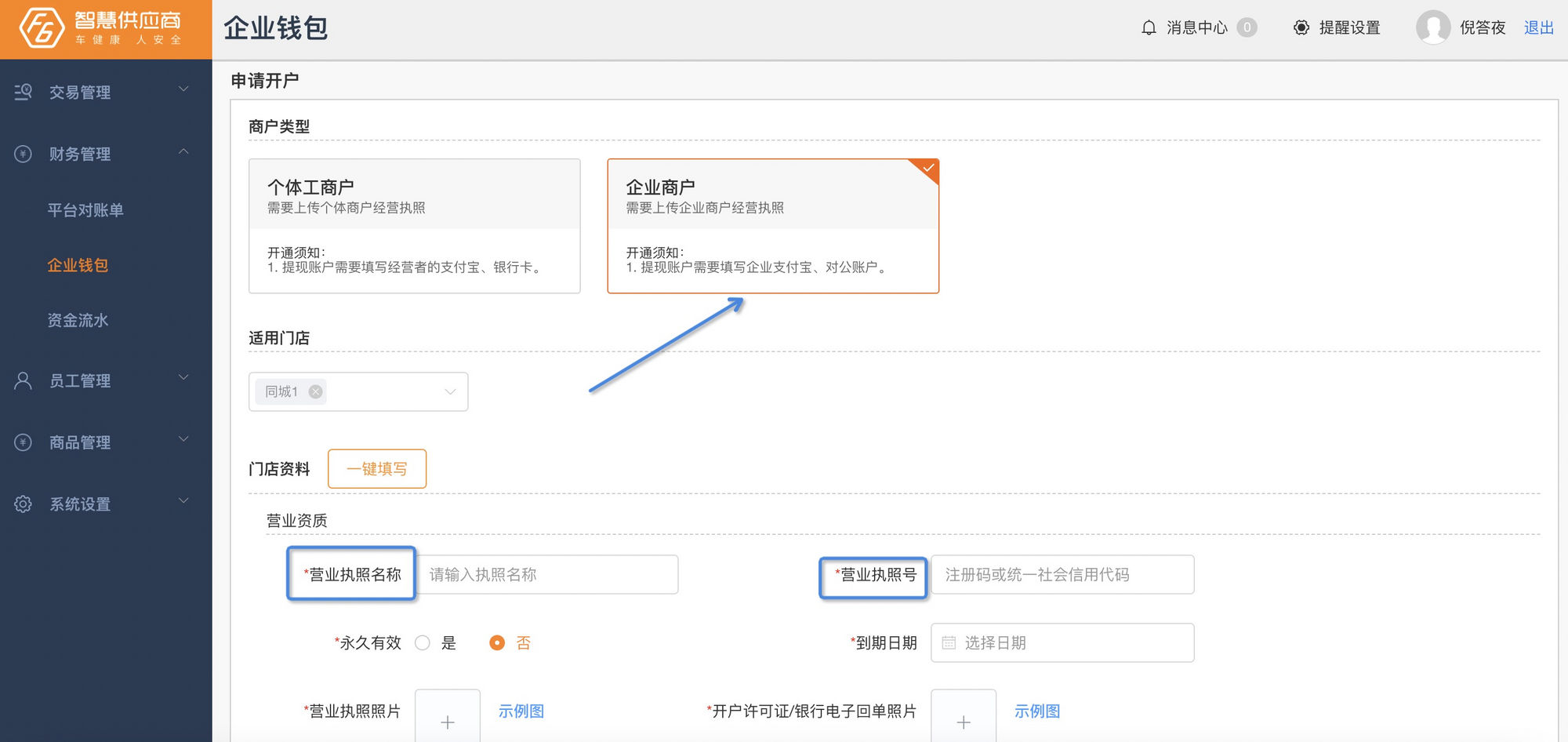Expand the 商品管理 menu chevron
The height and width of the screenshot is (742, 1568).
click(x=183, y=439)
